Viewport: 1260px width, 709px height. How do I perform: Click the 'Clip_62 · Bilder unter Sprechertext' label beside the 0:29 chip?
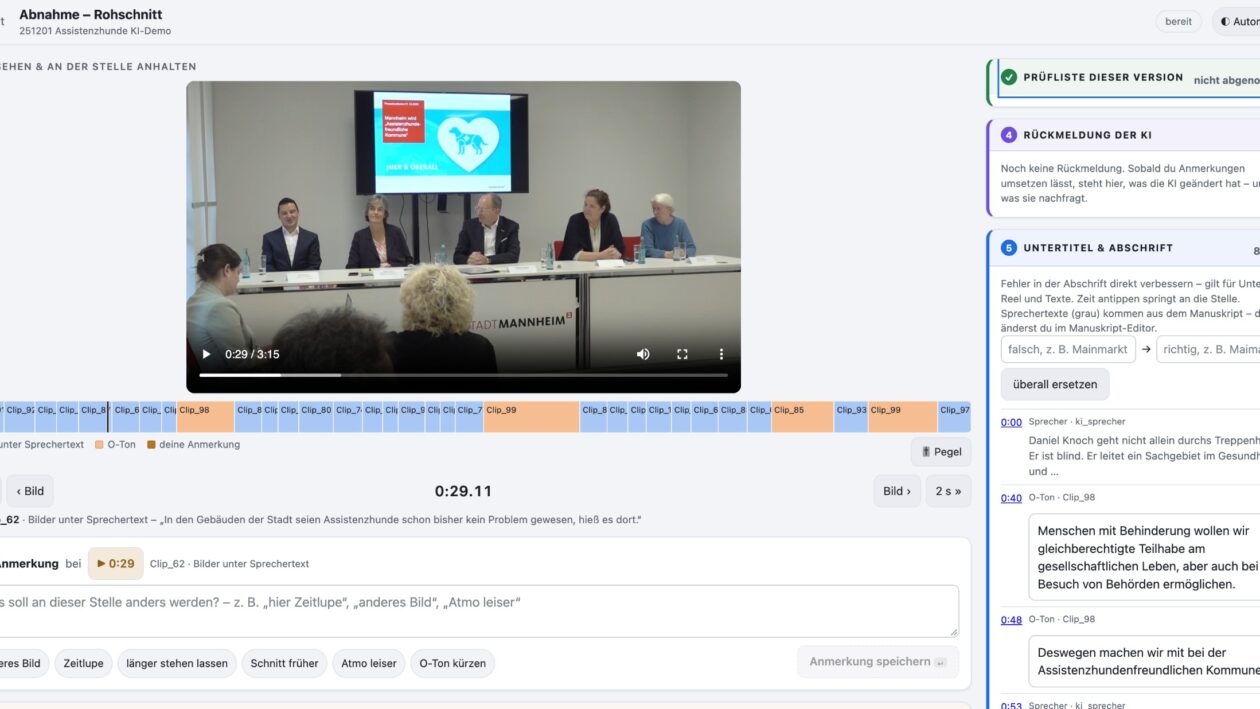pyautogui.click(x=229, y=564)
